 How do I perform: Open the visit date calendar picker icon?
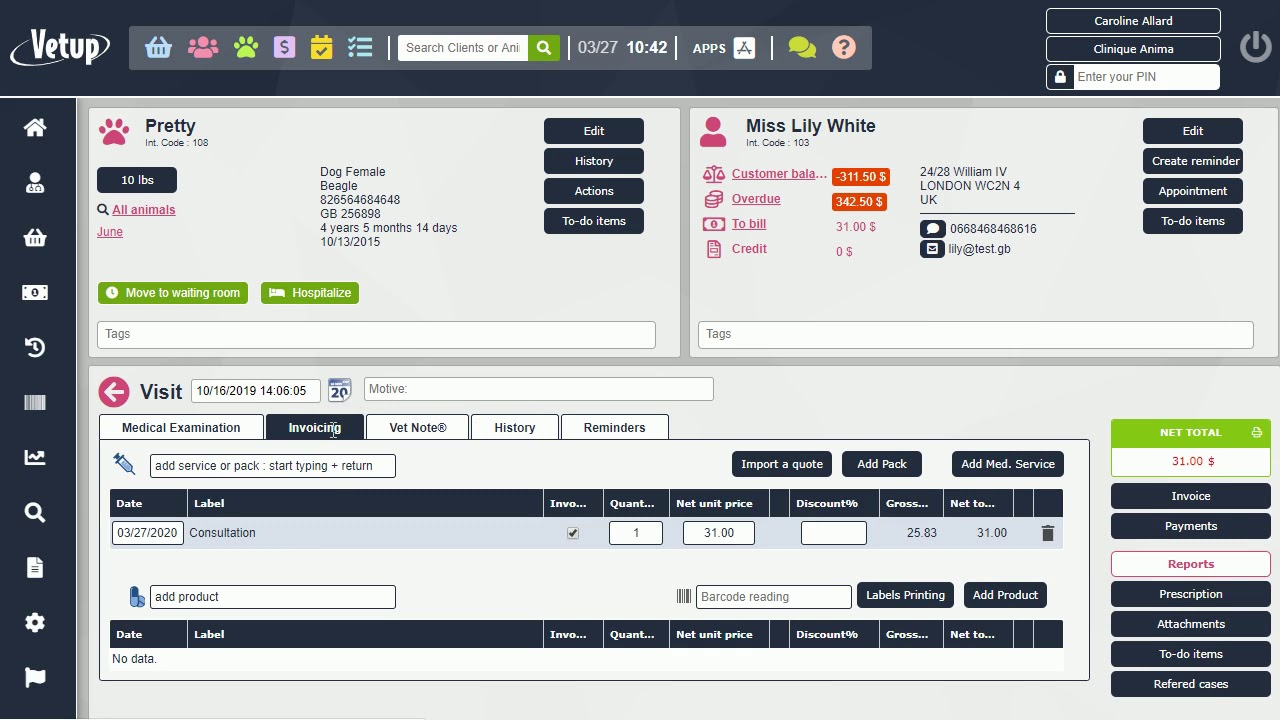[x=340, y=390]
